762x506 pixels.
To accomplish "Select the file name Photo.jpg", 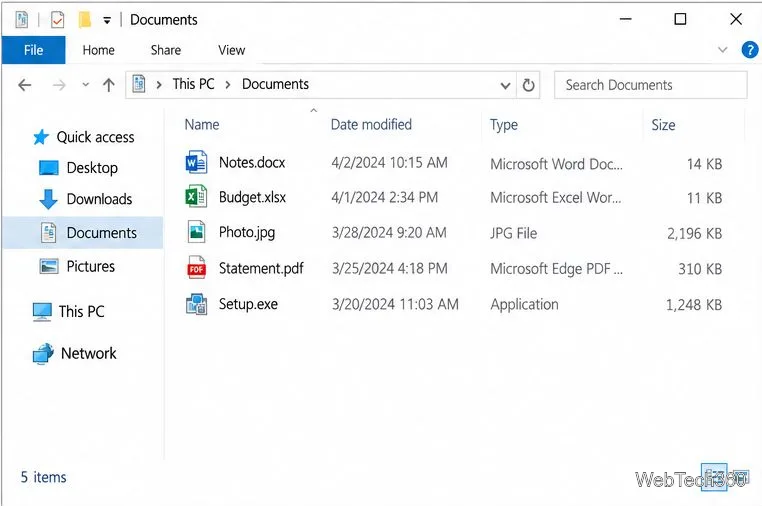I will click(x=247, y=232).
